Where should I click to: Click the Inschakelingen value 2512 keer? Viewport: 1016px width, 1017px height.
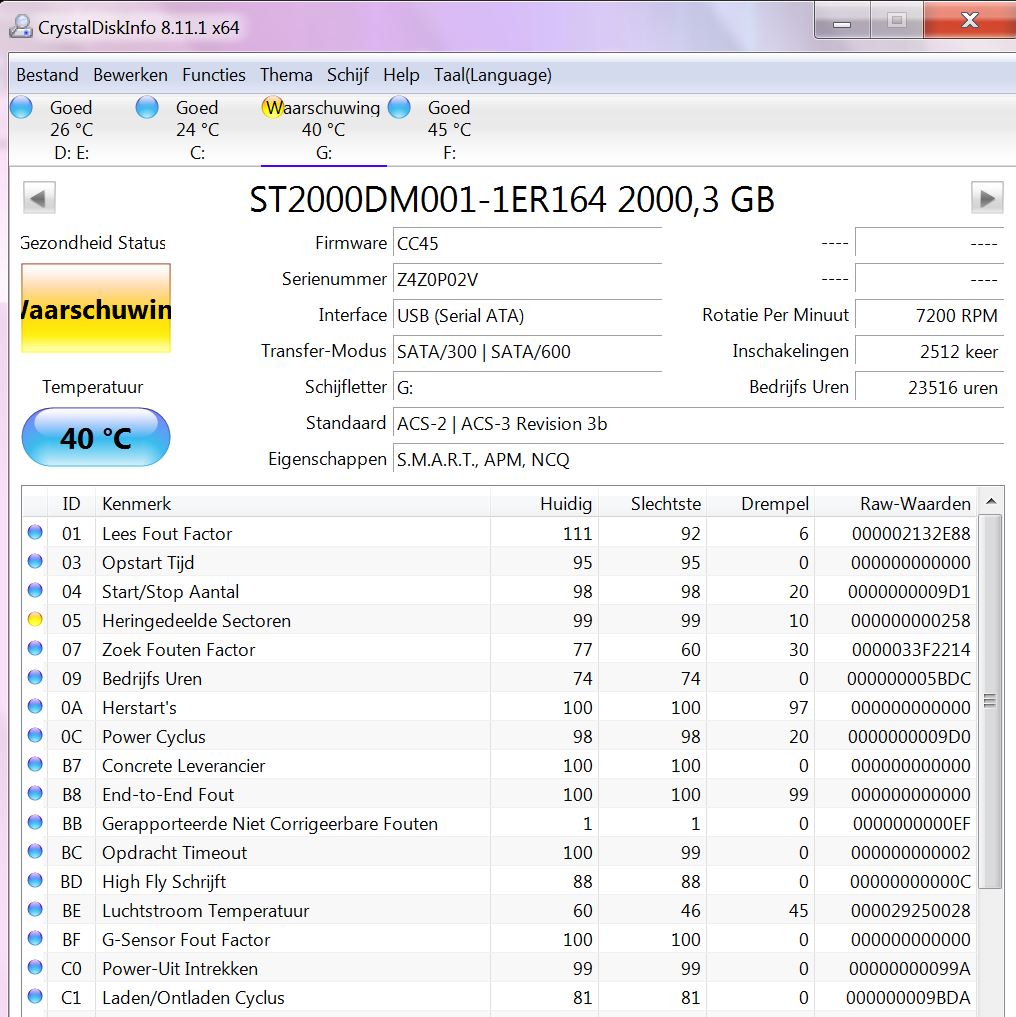[930, 352]
